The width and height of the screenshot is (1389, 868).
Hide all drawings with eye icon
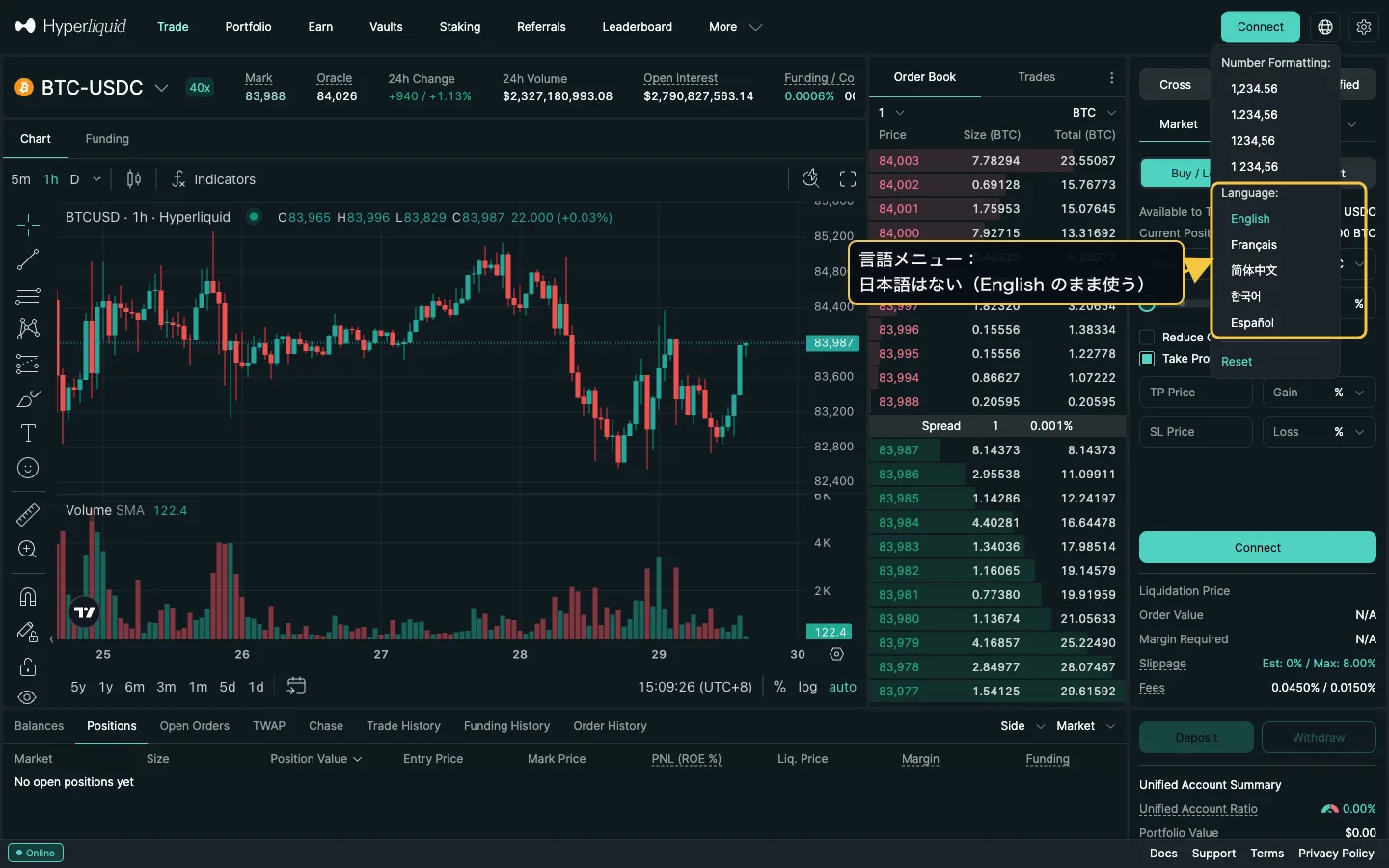click(28, 696)
